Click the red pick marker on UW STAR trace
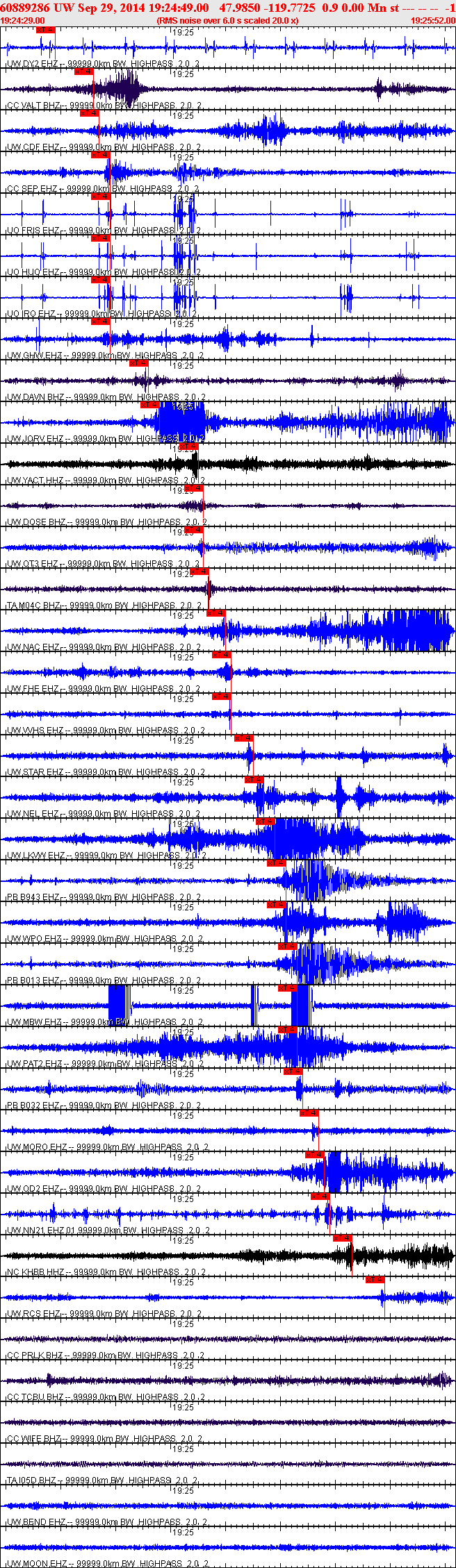Screen dimensions: 456x1568 [x=244, y=738]
